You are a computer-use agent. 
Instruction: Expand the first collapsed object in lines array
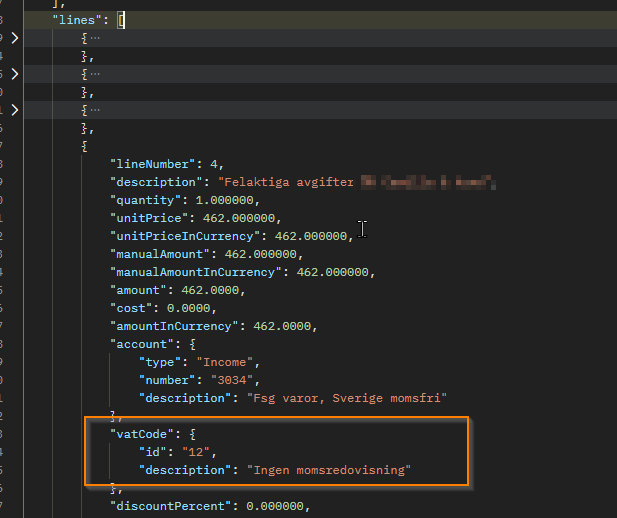[x=15, y=38]
